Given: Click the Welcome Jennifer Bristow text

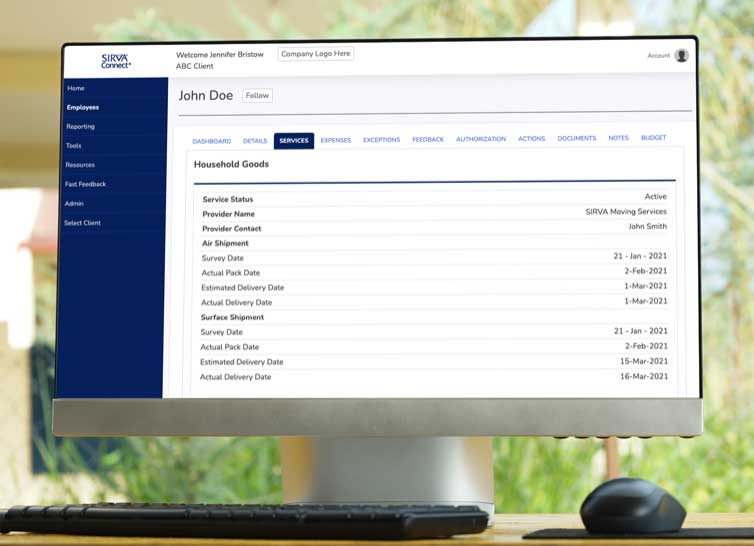Looking at the screenshot, I should click(x=220, y=55).
